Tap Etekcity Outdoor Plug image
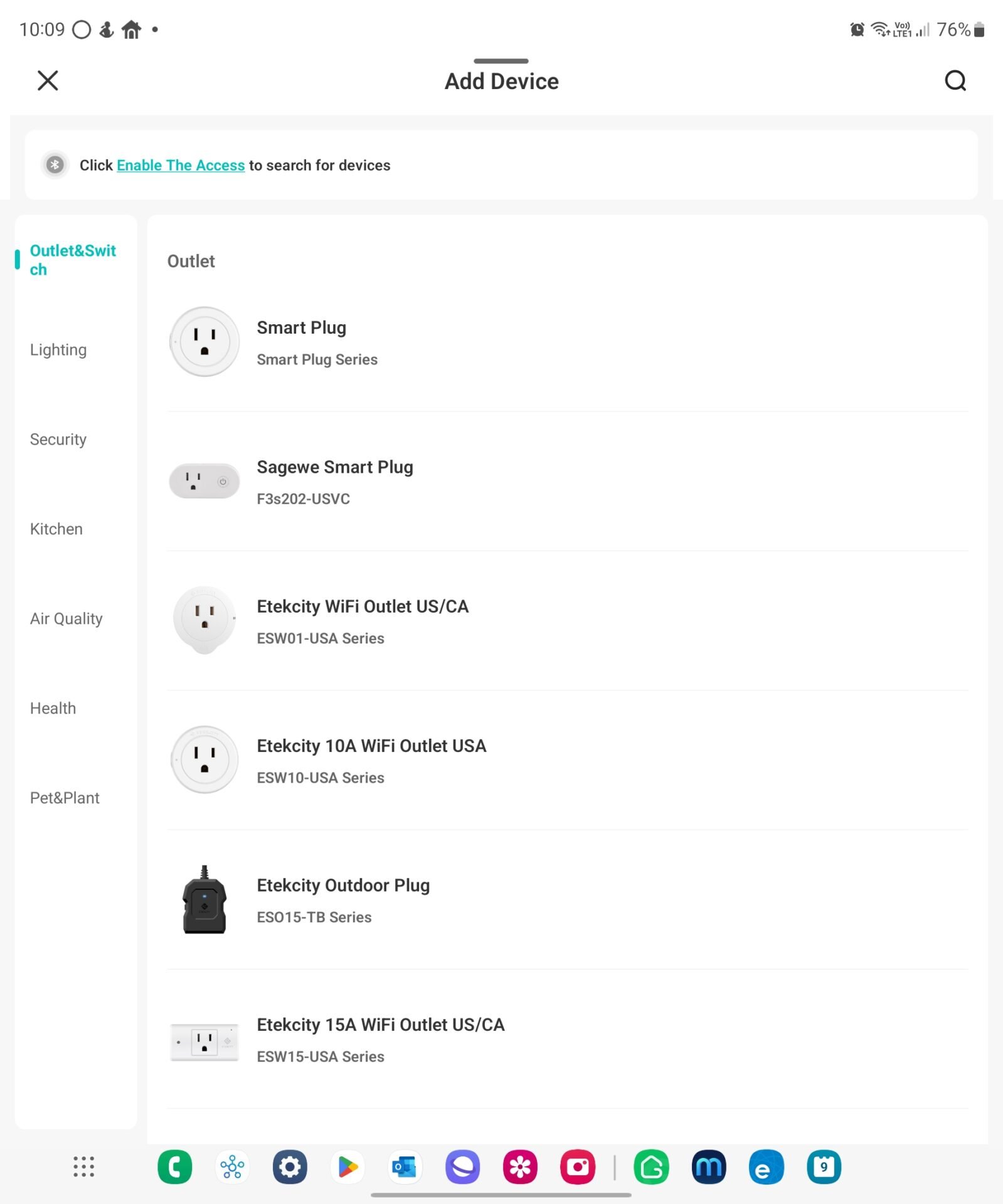Viewport: 1003px width, 1204px height. 204,900
